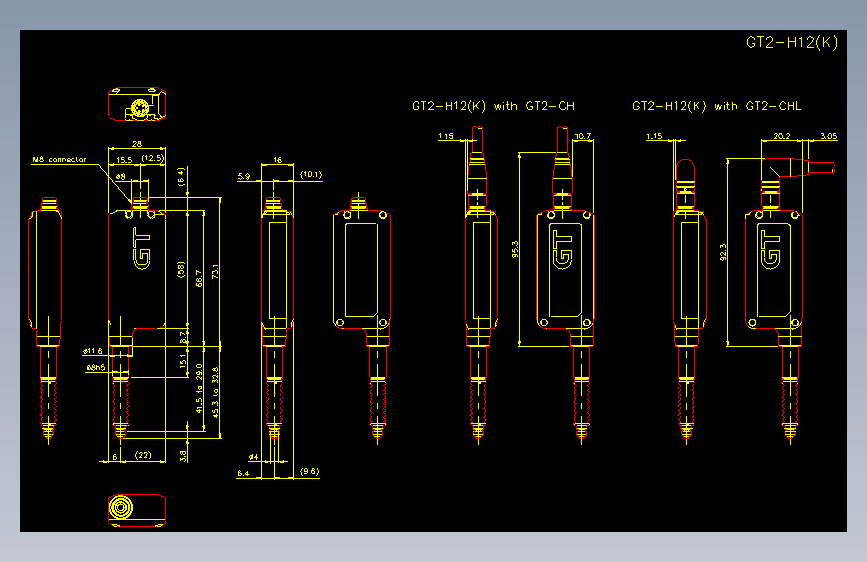
Task: Click the 95.3 overall height dimension
Action: [515, 249]
